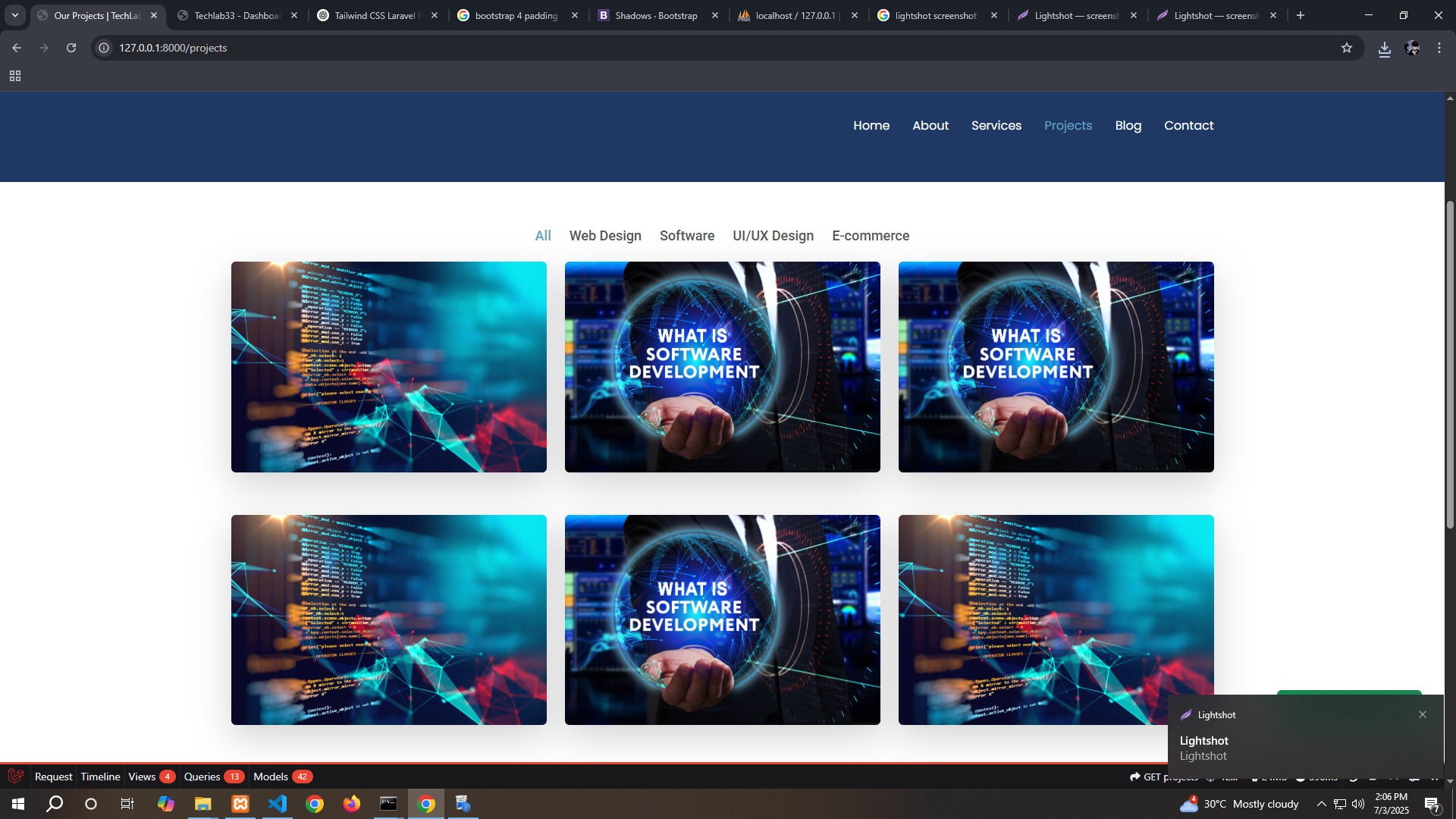The image size is (1456, 819).
Task: Select the E-commerce filter
Action: tap(871, 236)
